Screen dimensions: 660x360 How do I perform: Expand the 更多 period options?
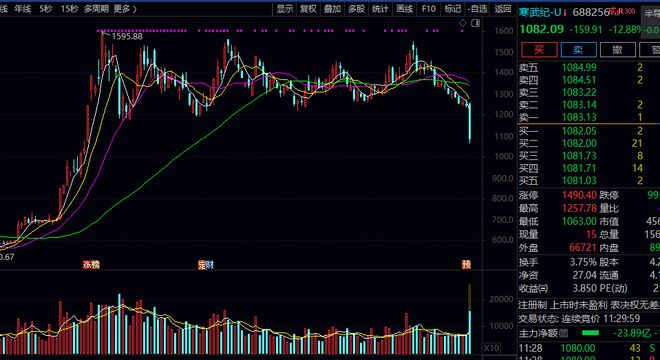coord(125,9)
